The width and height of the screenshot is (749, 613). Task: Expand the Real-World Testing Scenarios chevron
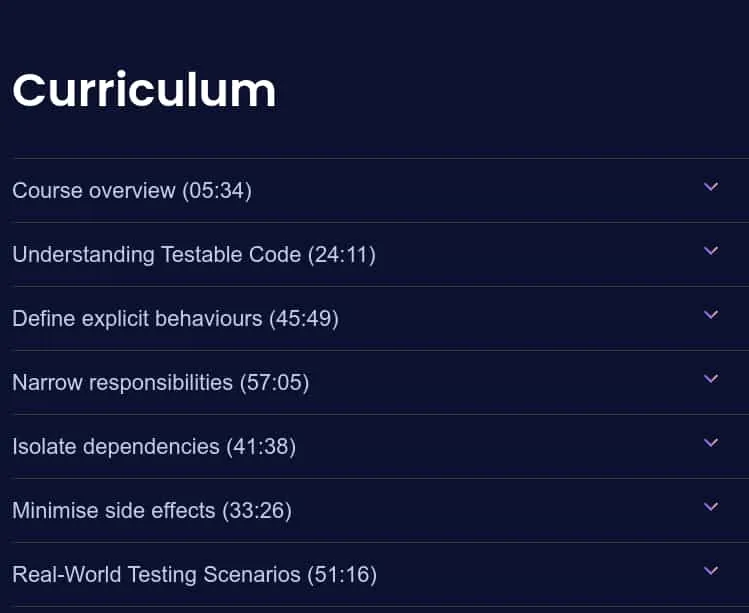point(711,570)
